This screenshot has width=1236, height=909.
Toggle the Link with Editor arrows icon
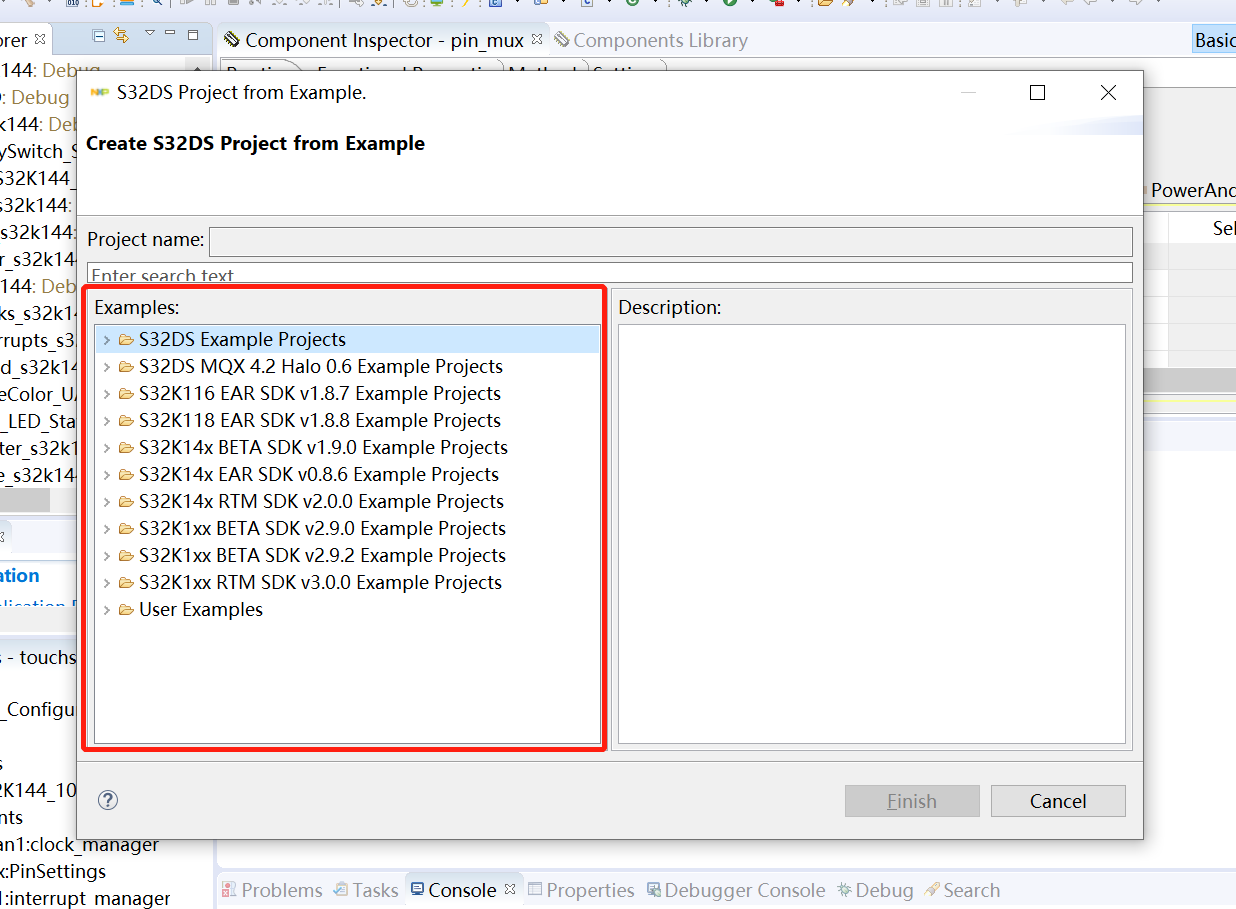click(x=121, y=36)
